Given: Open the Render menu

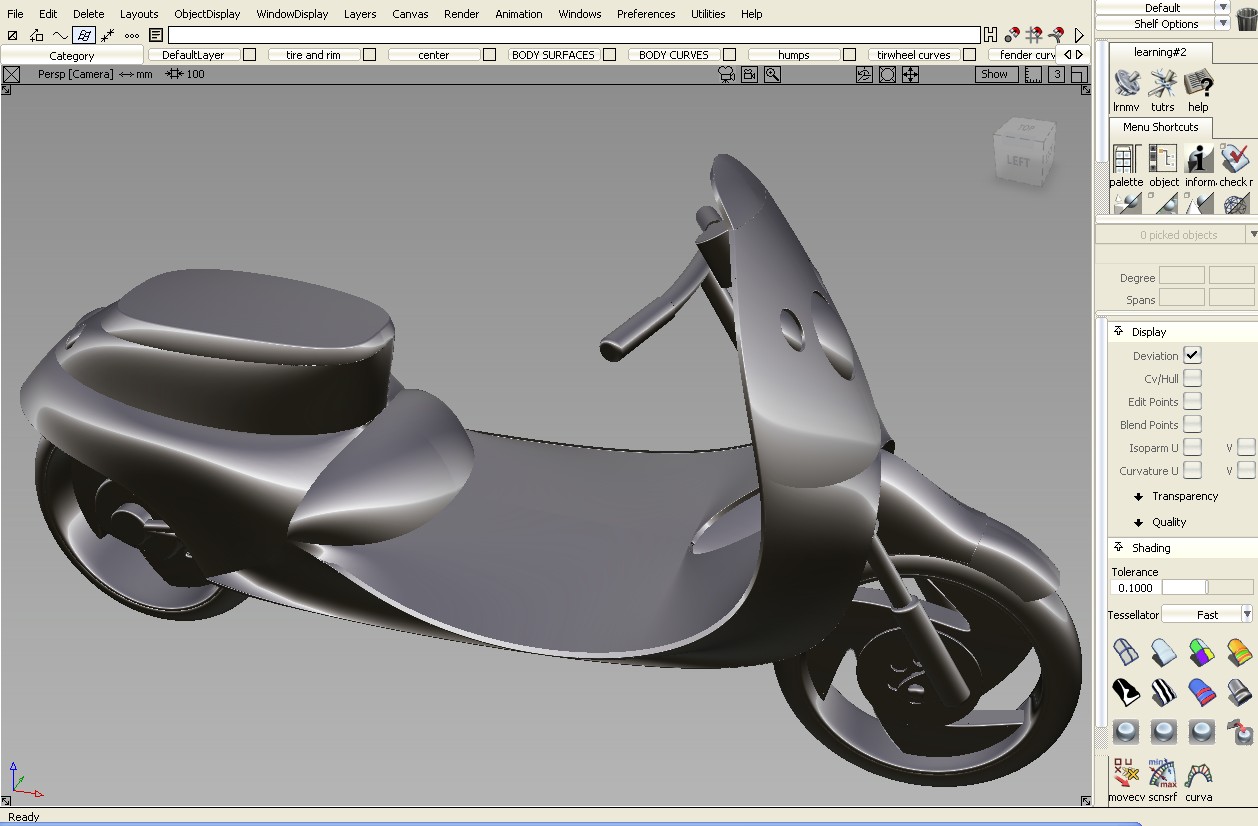Looking at the screenshot, I should click(461, 13).
